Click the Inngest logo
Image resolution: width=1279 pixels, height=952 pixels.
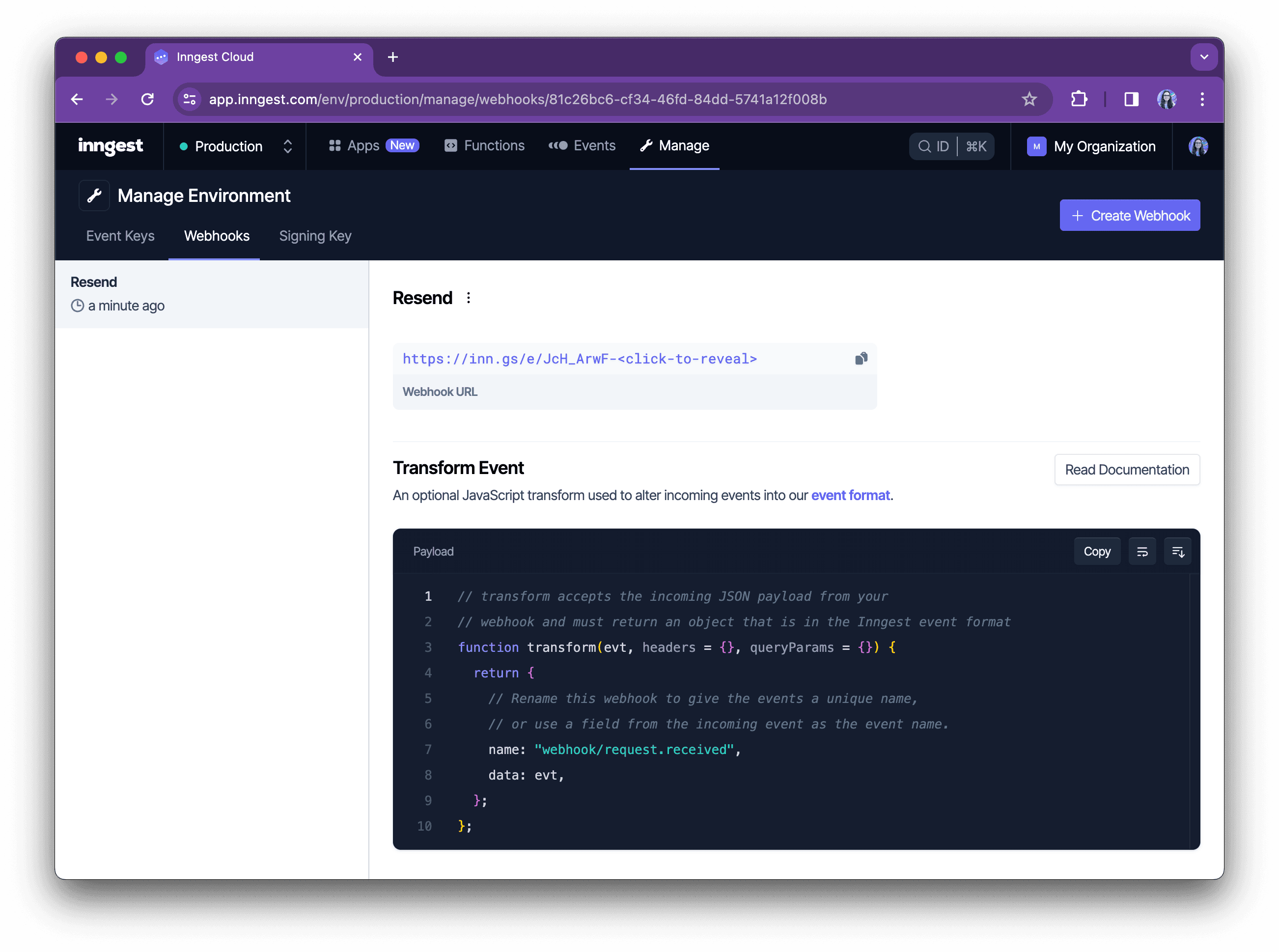click(110, 146)
